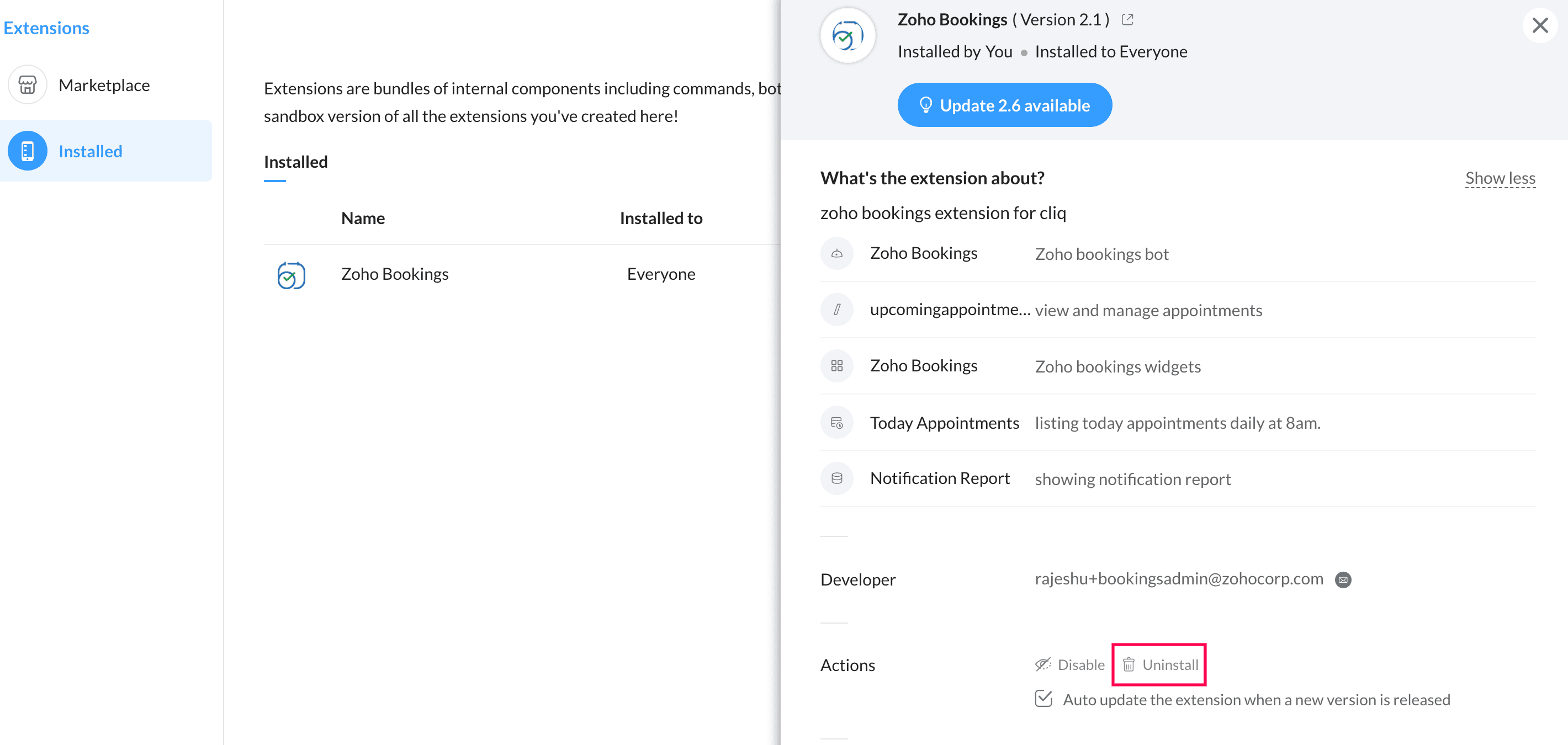Switch to the Installed tab
The image size is (1568, 745).
[x=296, y=162]
